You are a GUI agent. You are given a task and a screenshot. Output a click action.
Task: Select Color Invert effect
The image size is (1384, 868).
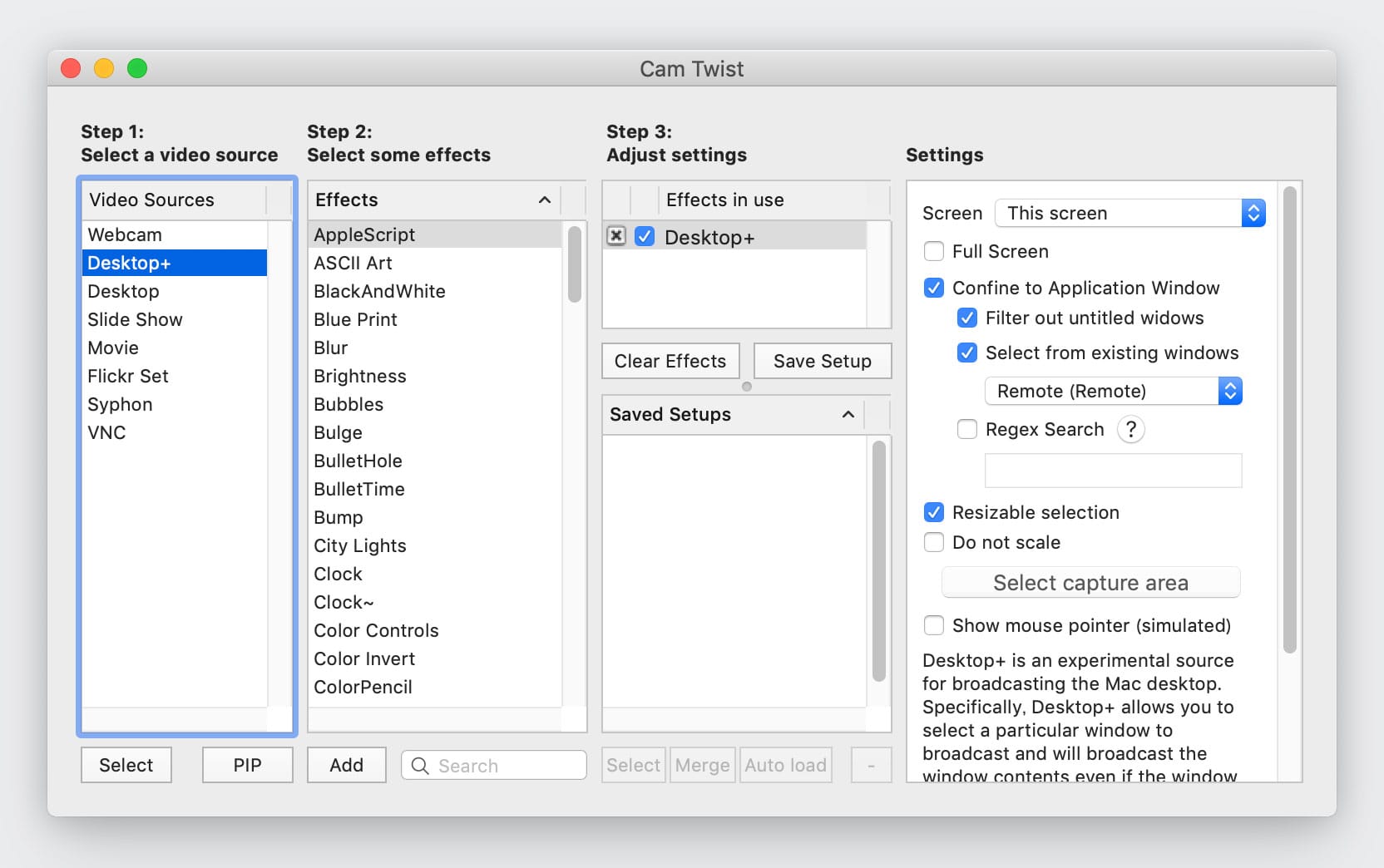[434, 658]
